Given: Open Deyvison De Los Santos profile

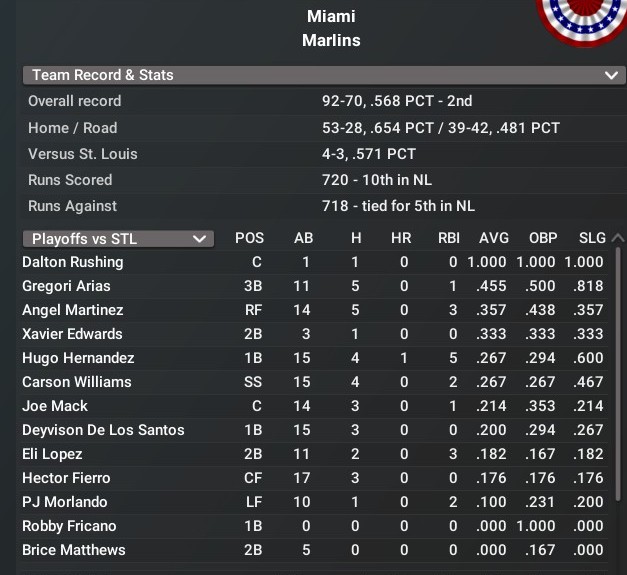Looking at the screenshot, I should 103,430.
